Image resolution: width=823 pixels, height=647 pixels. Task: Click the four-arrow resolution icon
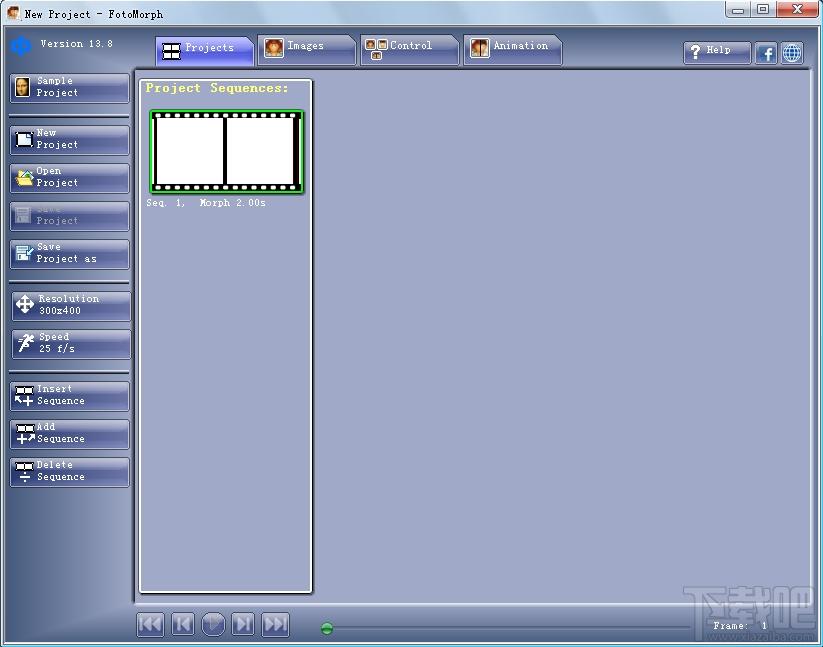click(x=25, y=304)
